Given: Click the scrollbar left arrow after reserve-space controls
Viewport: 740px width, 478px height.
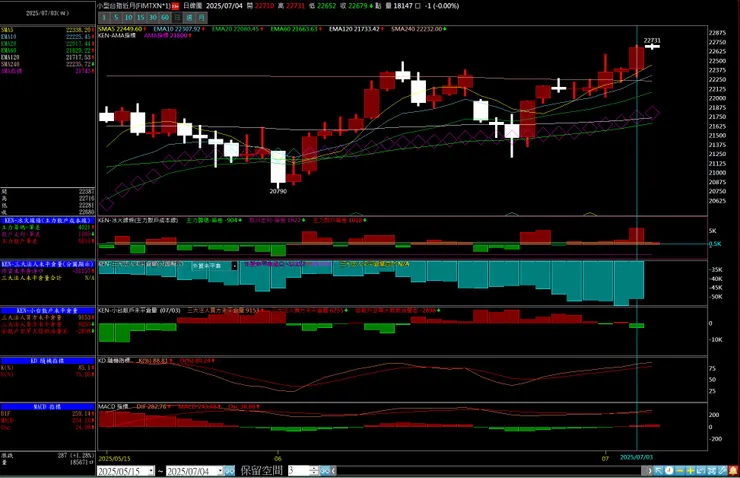Looking at the screenshot, I should coord(333,471).
